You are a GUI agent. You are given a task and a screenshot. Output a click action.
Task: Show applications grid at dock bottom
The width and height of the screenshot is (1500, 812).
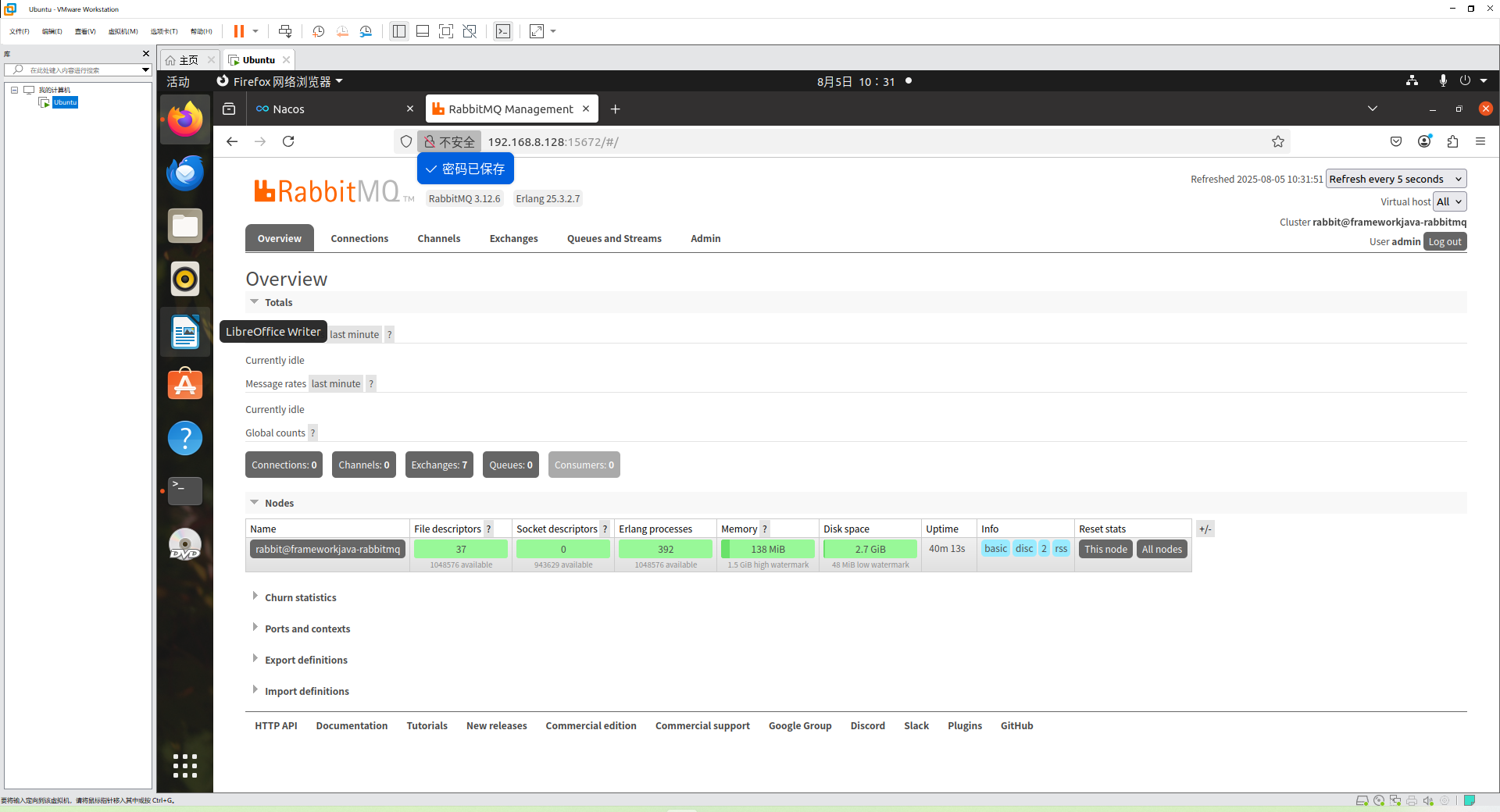pos(185,766)
